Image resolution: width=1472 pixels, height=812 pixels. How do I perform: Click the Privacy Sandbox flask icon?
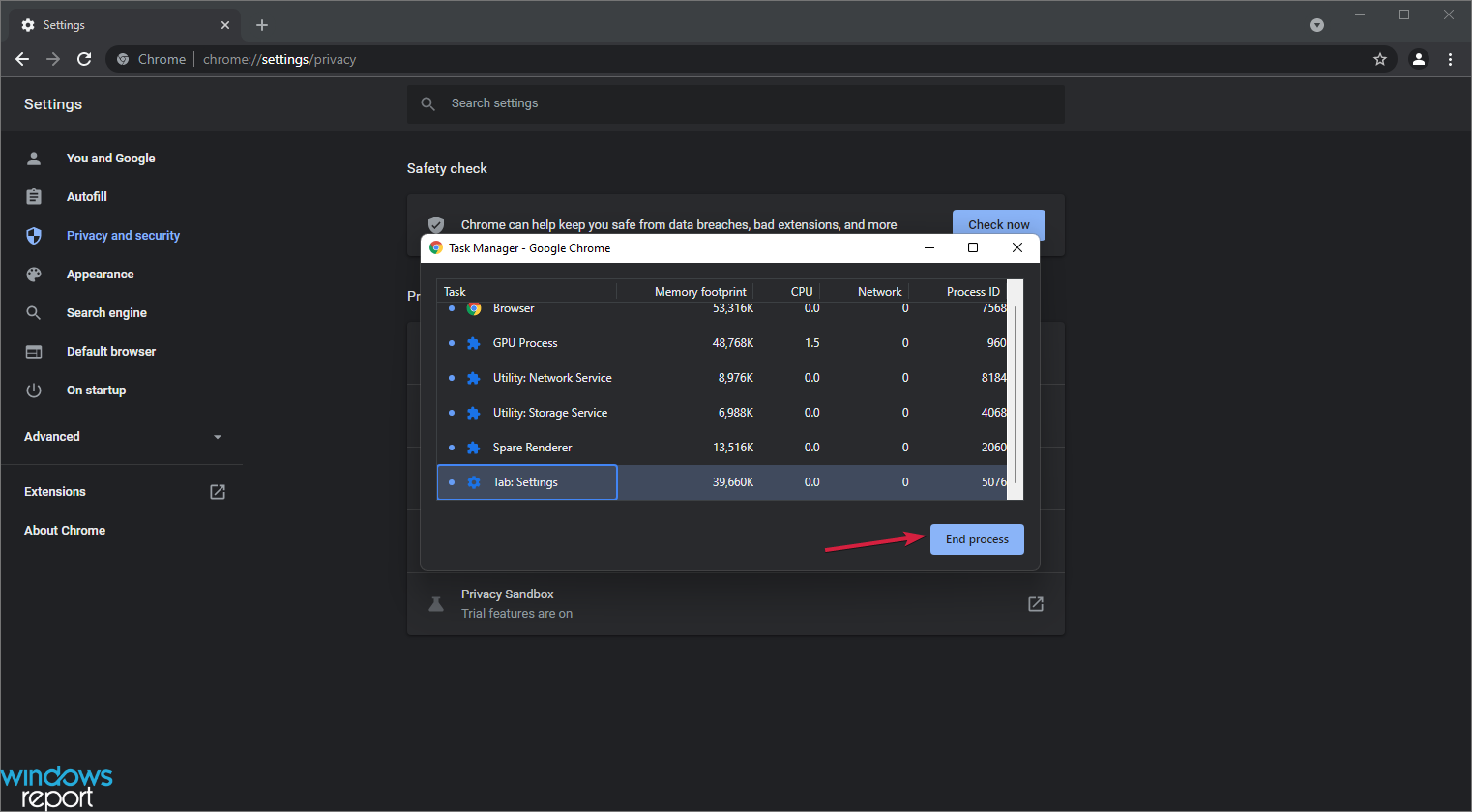tap(436, 604)
